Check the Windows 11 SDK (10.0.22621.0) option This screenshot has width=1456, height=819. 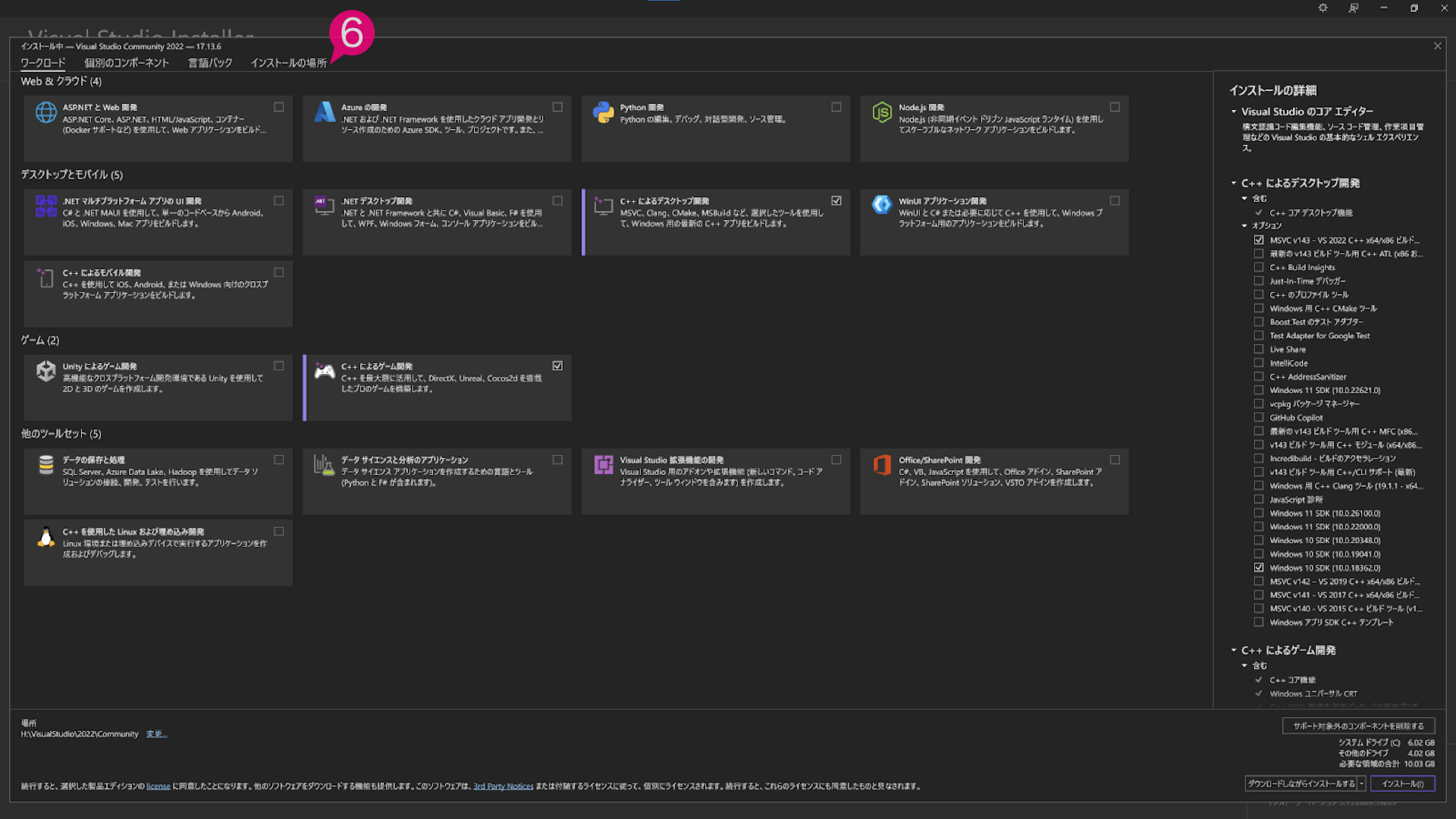pos(1259,391)
